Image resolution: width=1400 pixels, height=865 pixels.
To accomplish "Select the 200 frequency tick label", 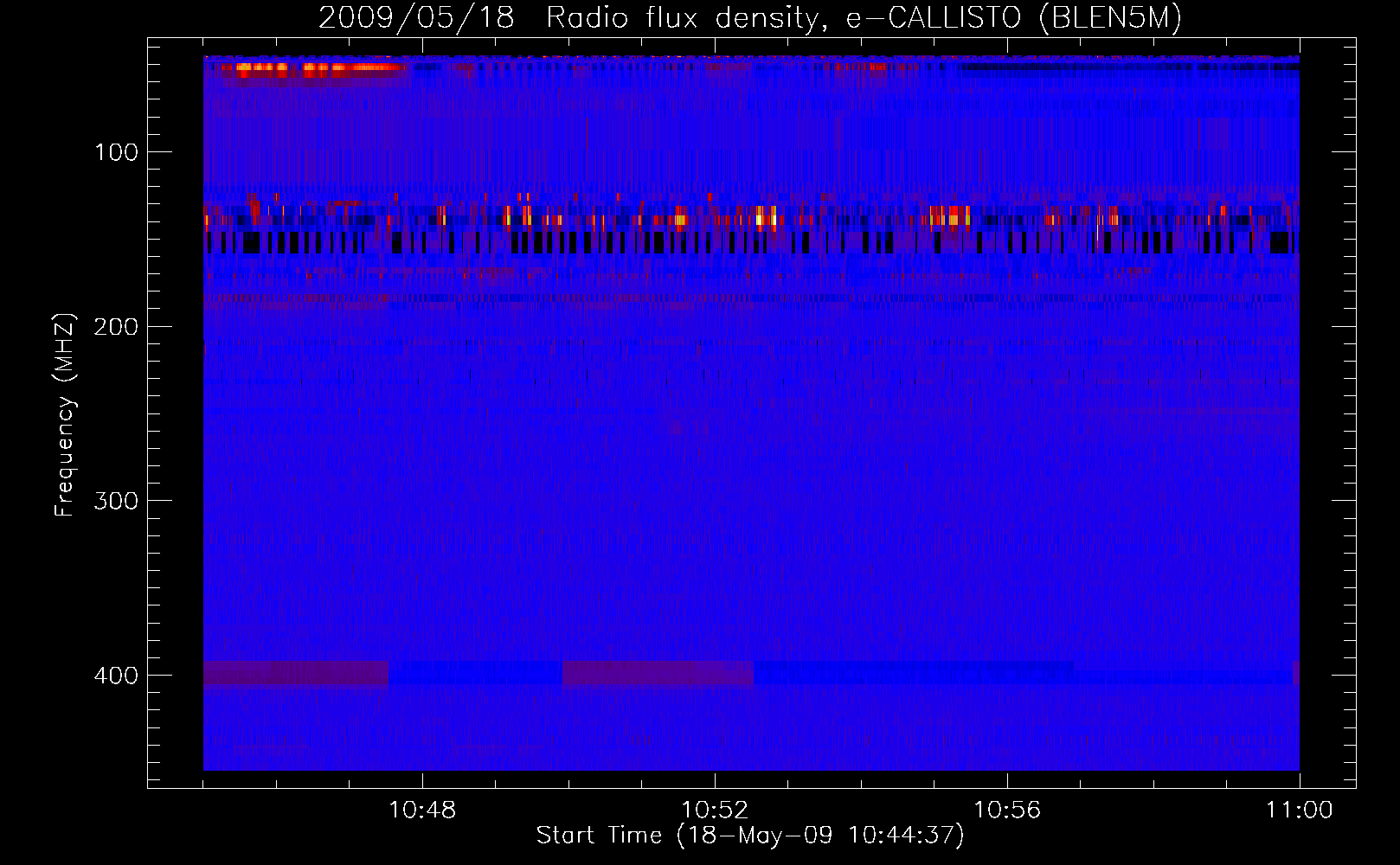I will [x=117, y=327].
